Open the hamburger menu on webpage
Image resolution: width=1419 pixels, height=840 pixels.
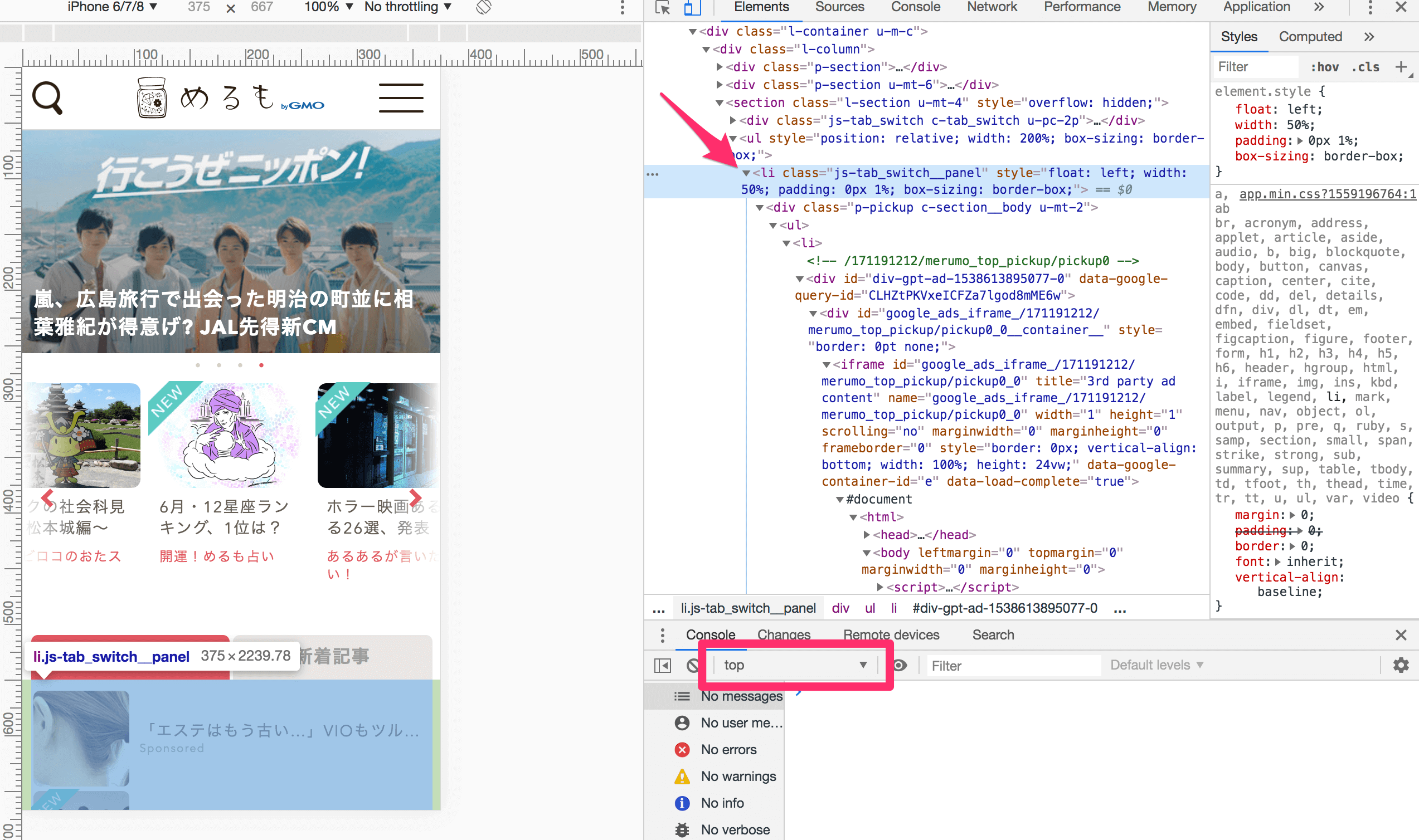pyautogui.click(x=401, y=98)
